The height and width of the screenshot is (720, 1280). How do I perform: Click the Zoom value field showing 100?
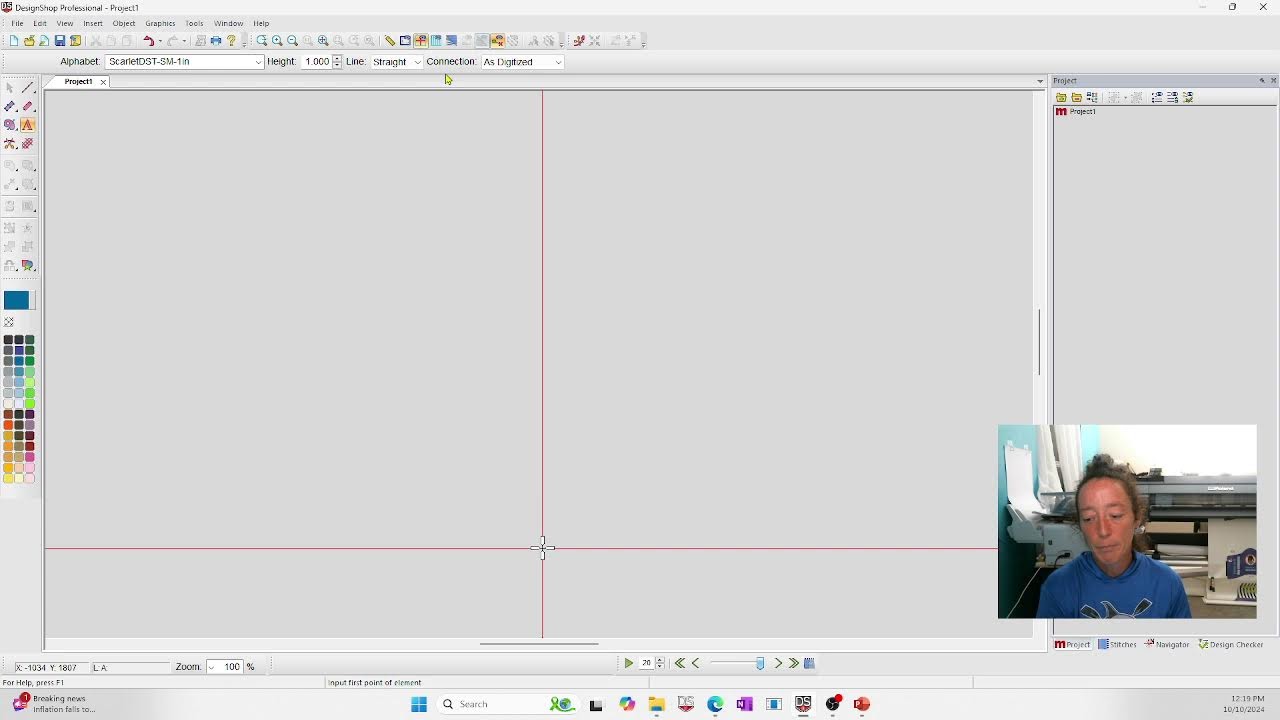tap(231, 667)
